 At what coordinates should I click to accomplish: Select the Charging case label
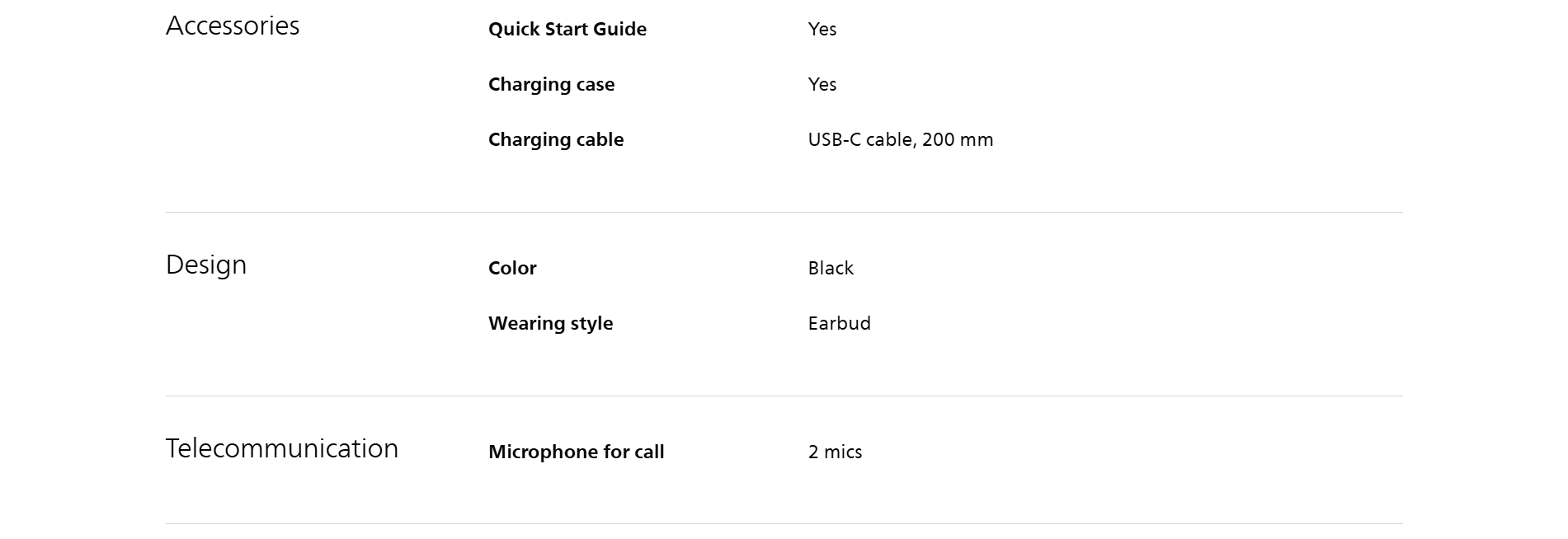tap(551, 85)
